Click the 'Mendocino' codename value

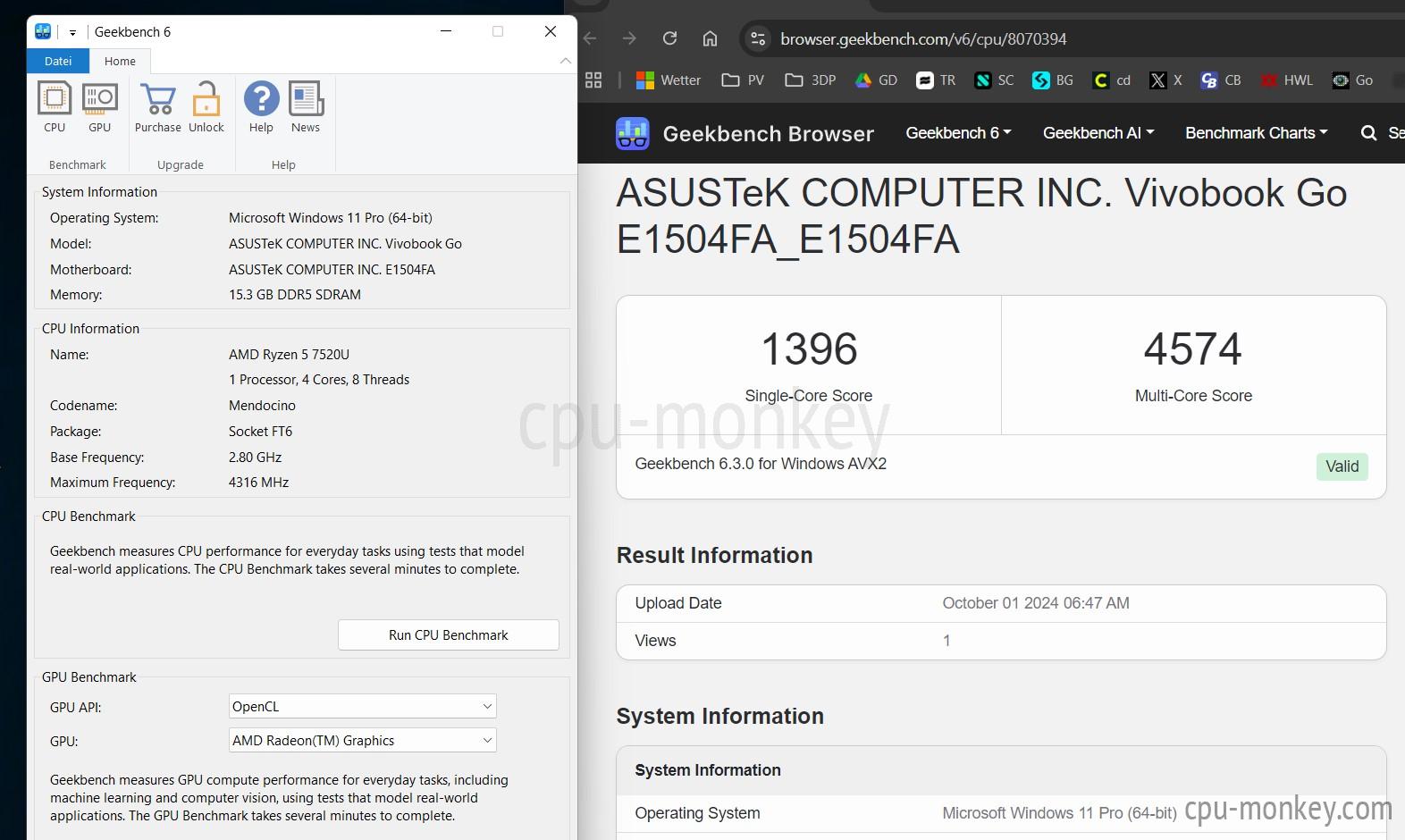(262, 405)
